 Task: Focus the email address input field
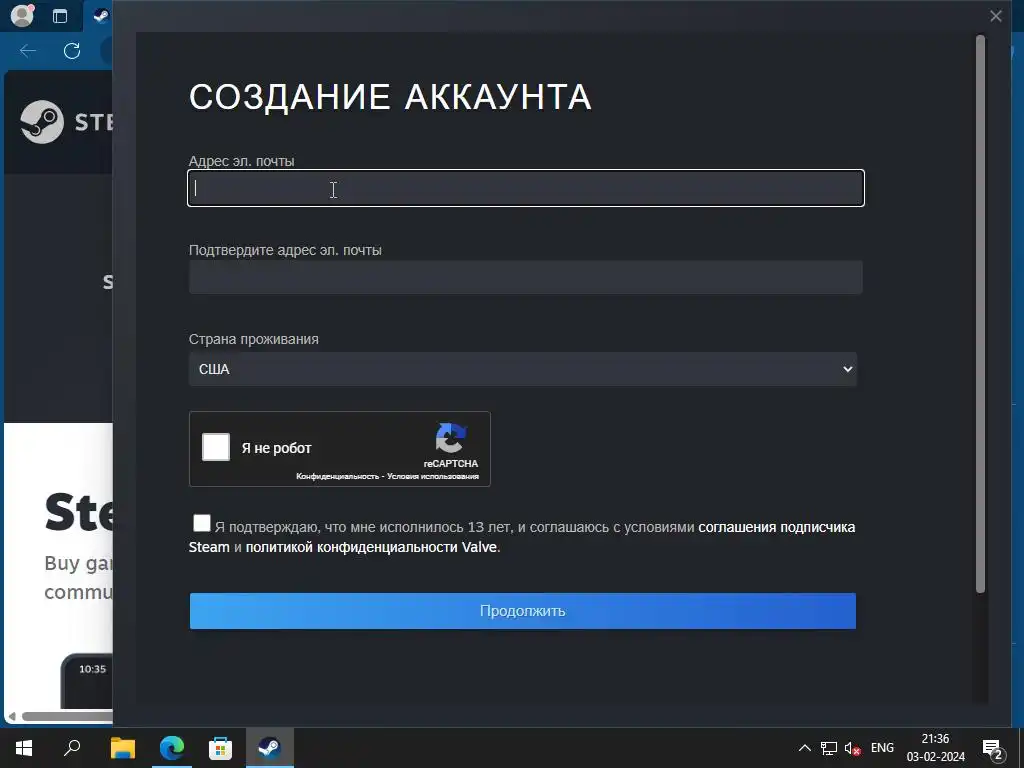[x=526, y=188]
